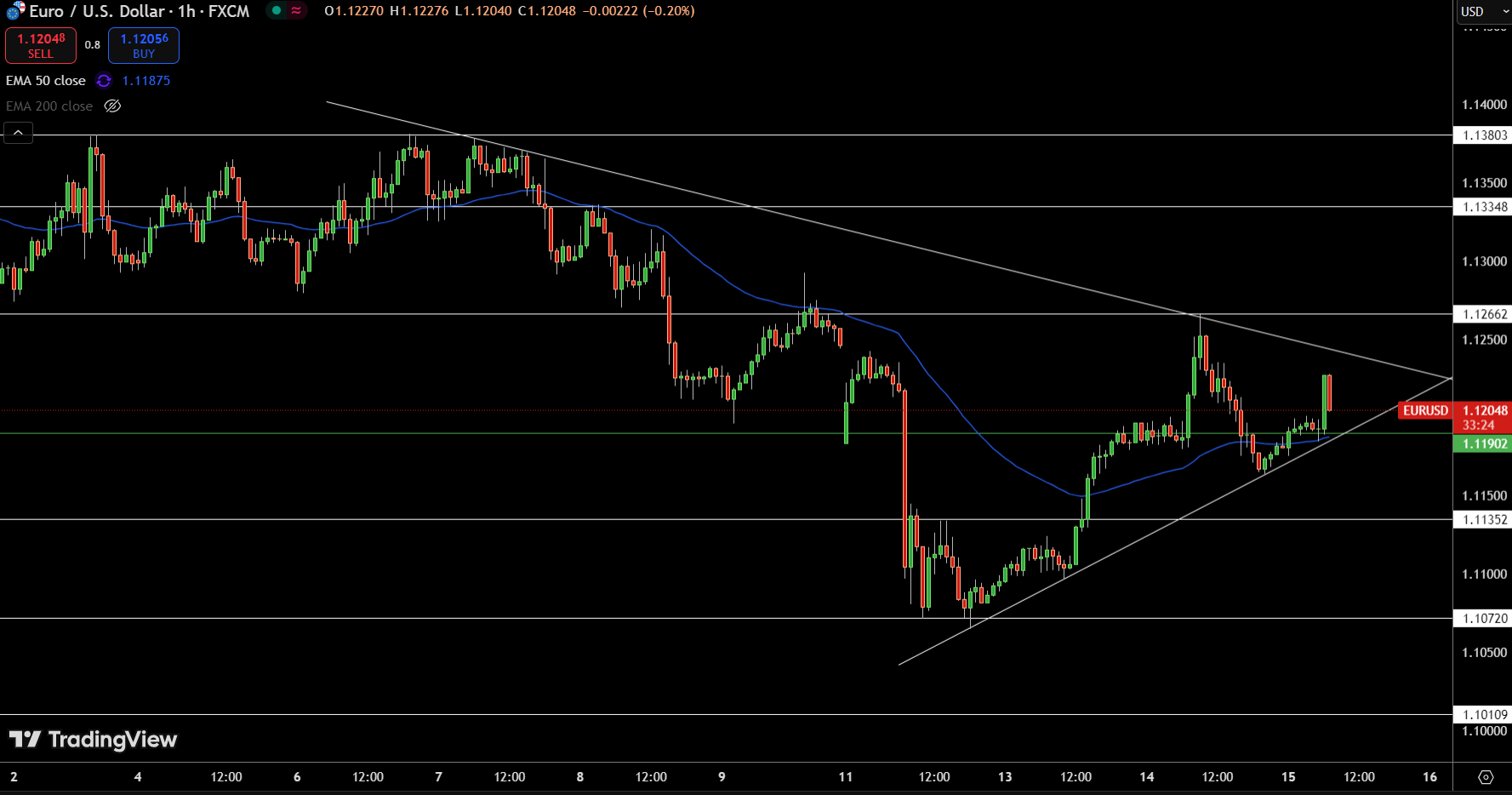Click the countdown timer 33:24 label
Viewport: 1512px width, 795px height.
1479,425
